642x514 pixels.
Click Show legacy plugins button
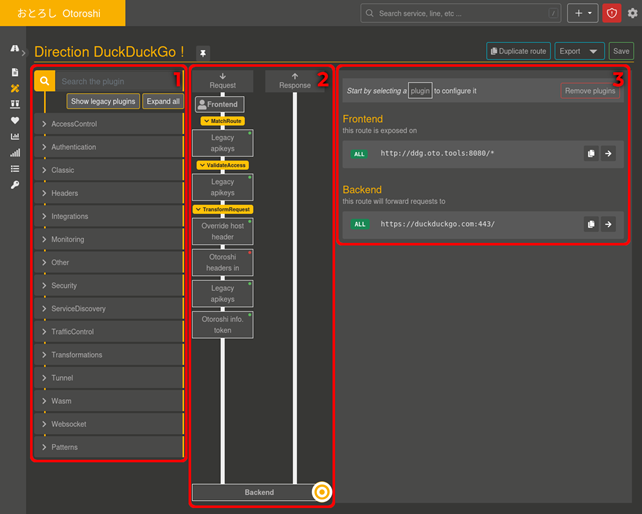[x=103, y=101]
